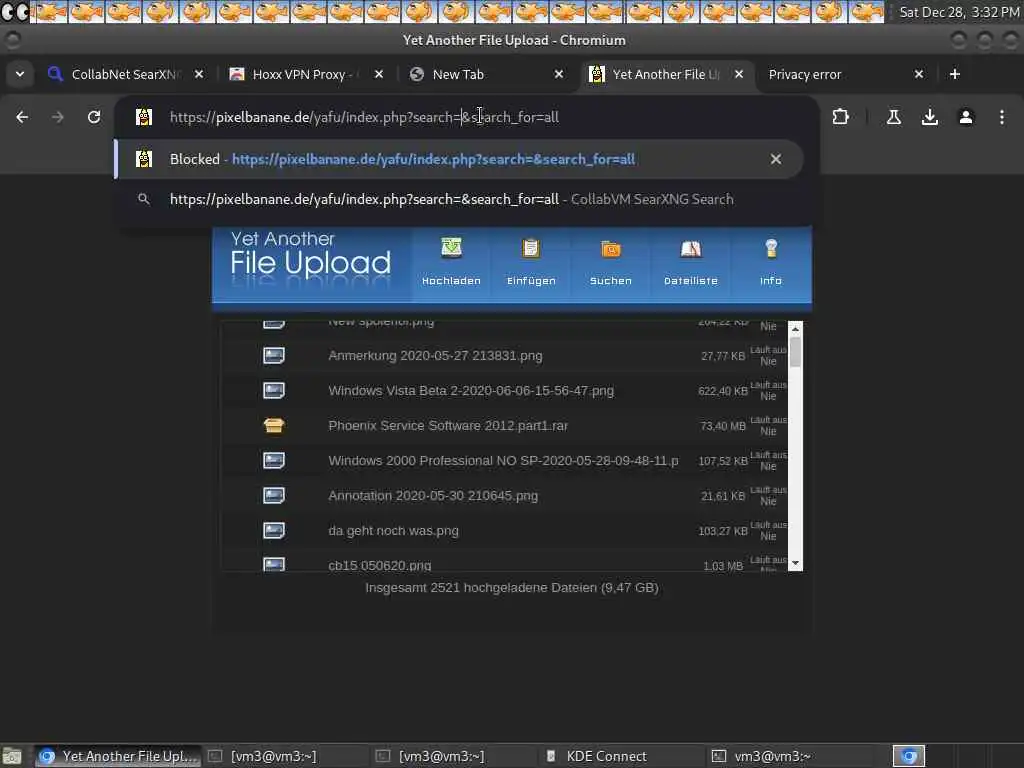Click the 622,40 KB size text
The height and width of the screenshot is (768, 1024).
point(722,391)
